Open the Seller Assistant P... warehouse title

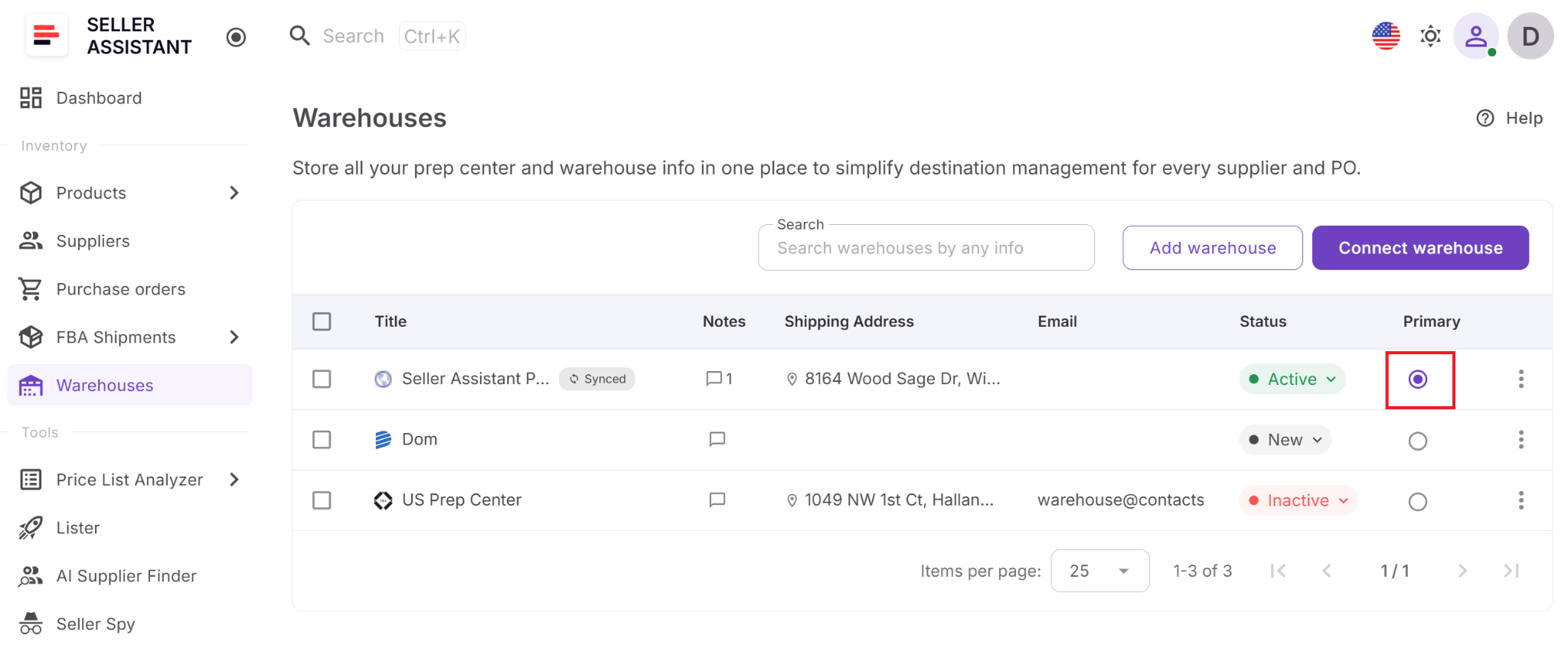pyautogui.click(x=475, y=379)
